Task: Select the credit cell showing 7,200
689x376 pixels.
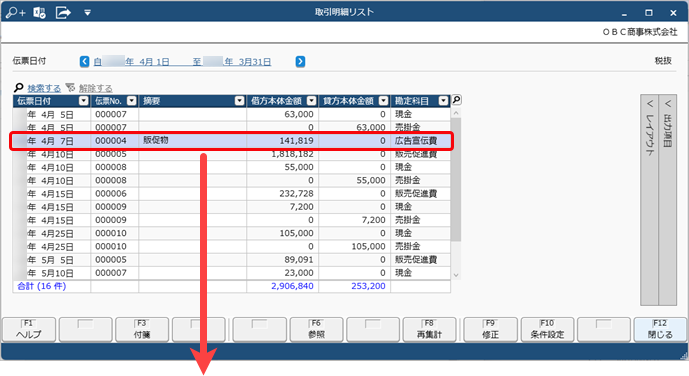Action: tap(355, 220)
